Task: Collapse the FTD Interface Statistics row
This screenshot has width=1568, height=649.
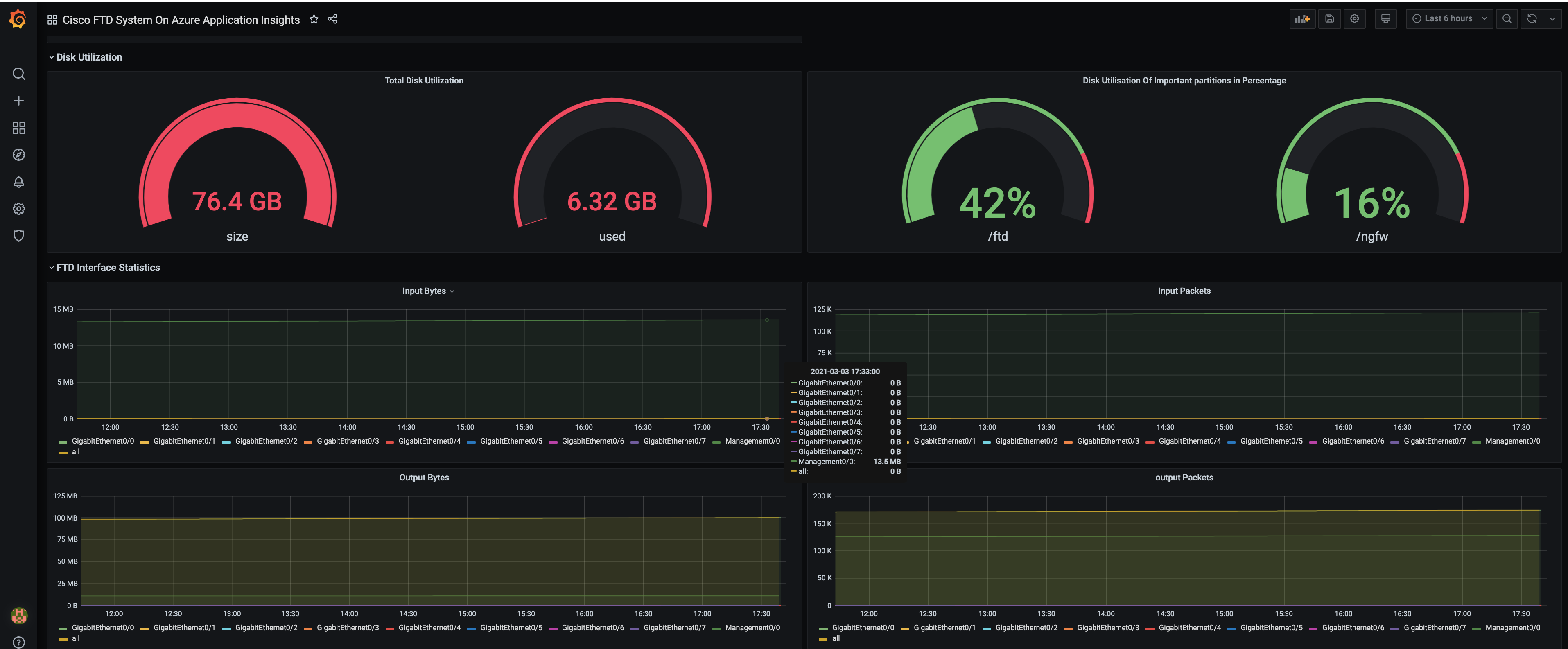Action: click(x=108, y=268)
